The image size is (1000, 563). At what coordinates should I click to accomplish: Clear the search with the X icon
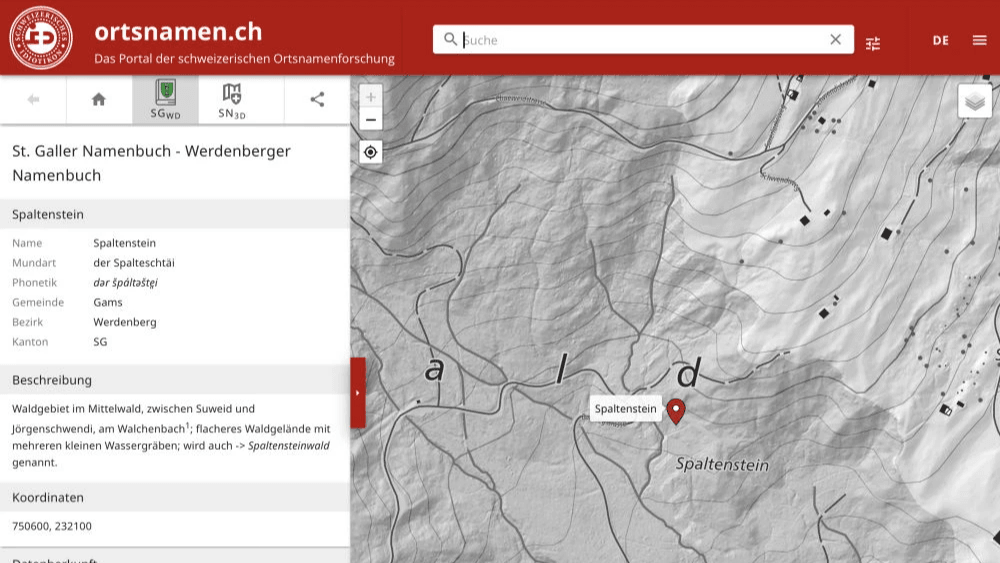(835, 40)
